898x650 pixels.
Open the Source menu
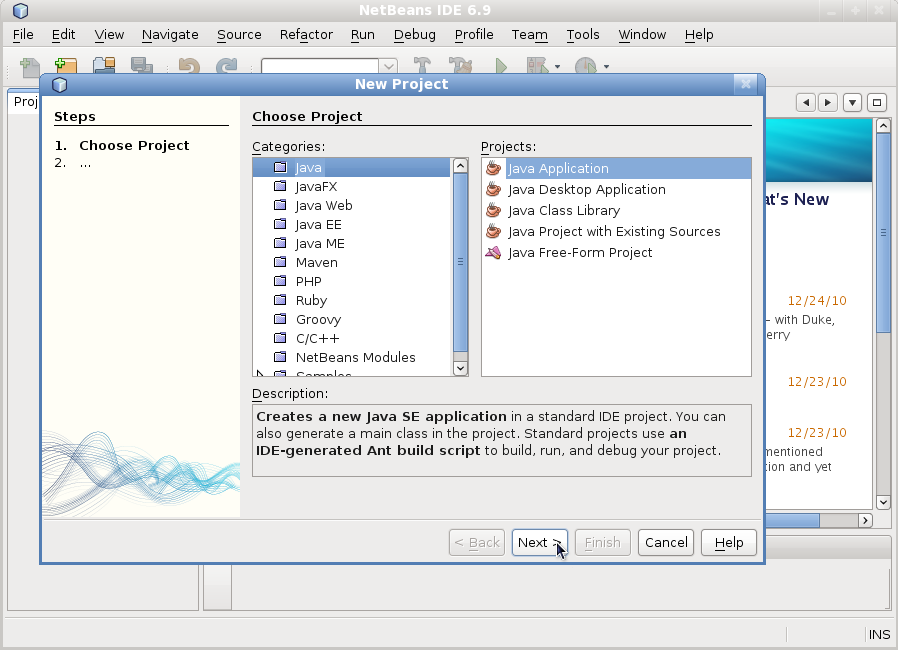pyautogui.click(x=239, y=34)
